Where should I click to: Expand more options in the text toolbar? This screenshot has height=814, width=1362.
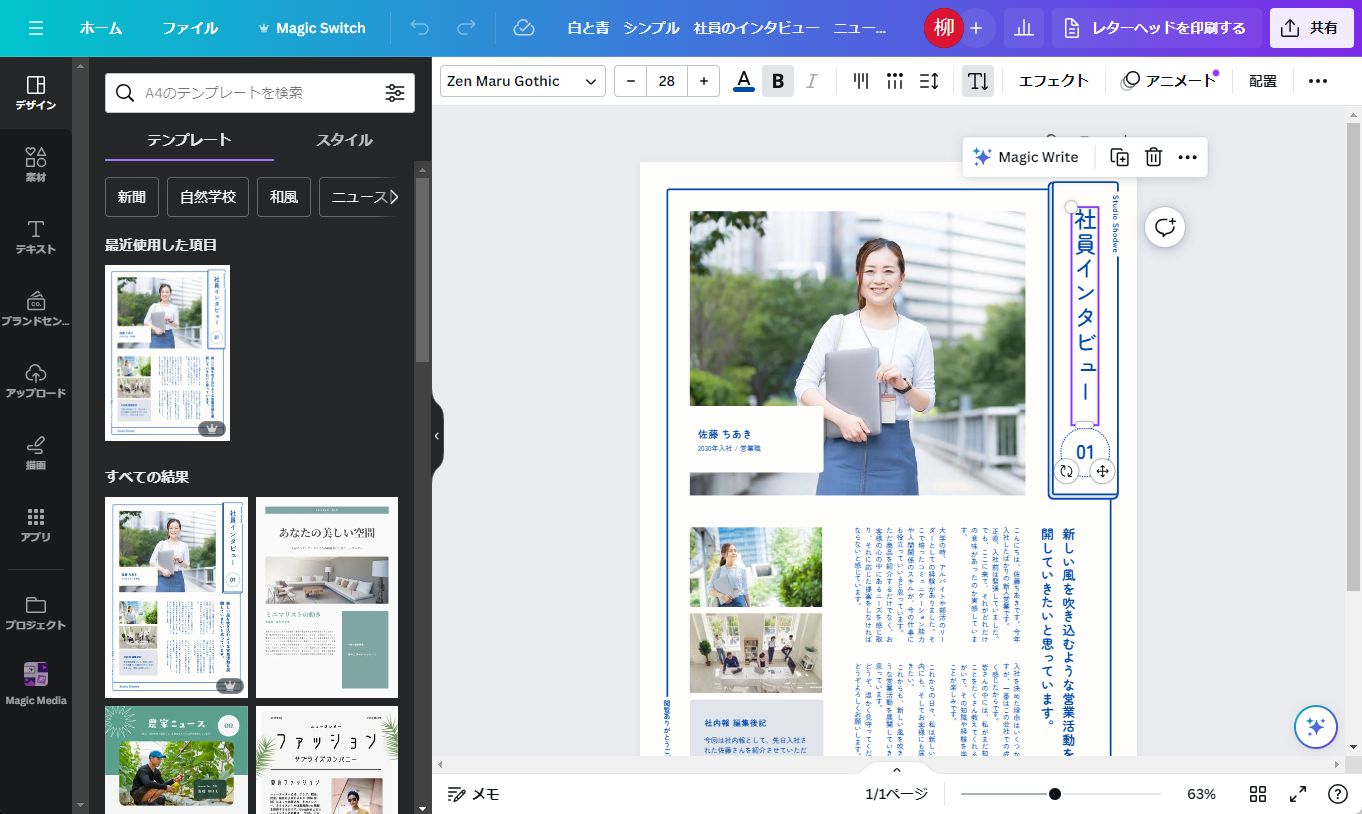1317,81
